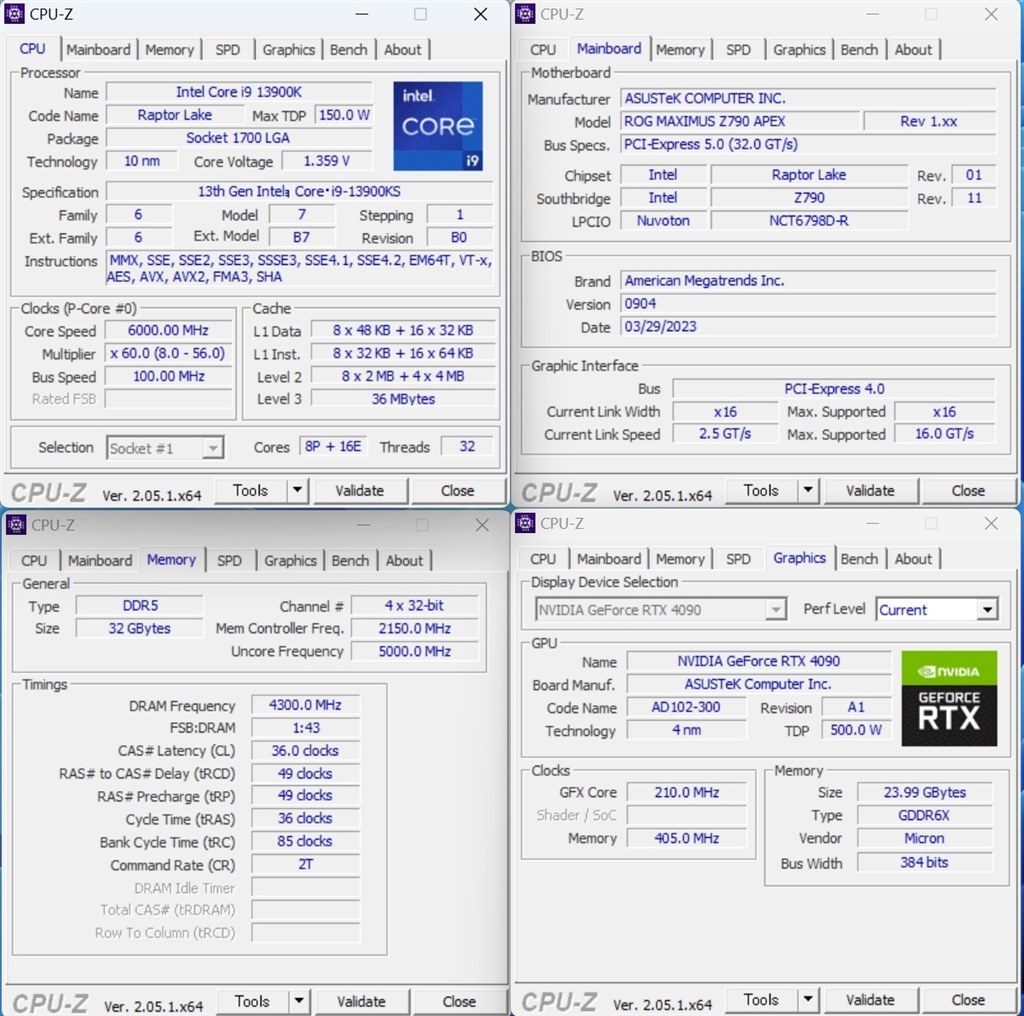Click the empty DRAM Idle Timer field
This screenshot has width=1024, height=1016.
point(305,887)
